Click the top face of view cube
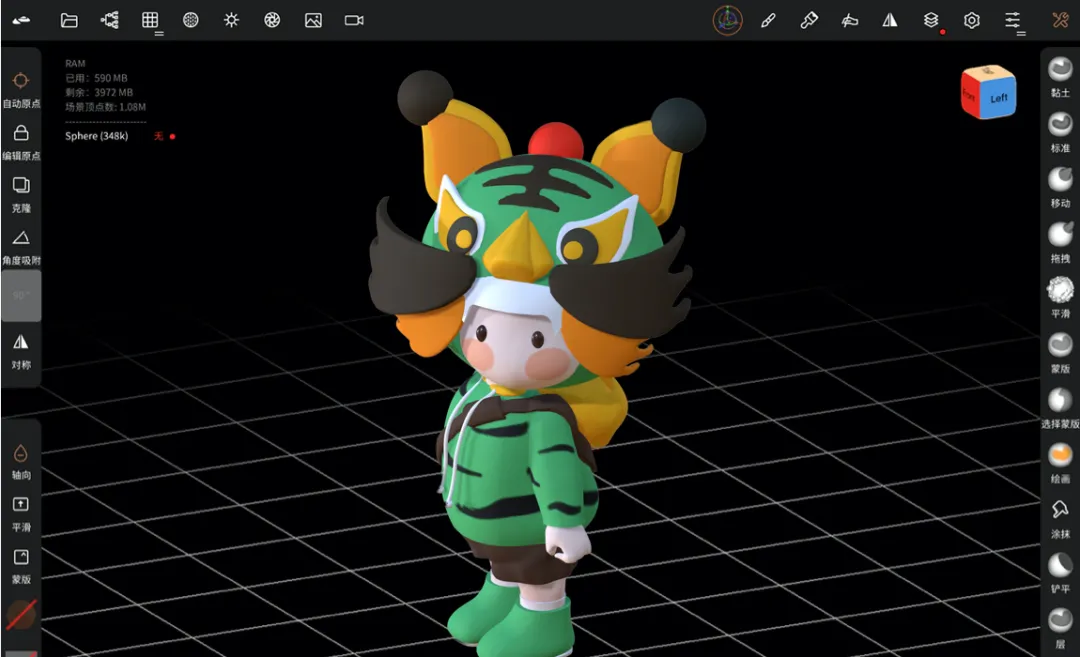 tap(988, 71)
